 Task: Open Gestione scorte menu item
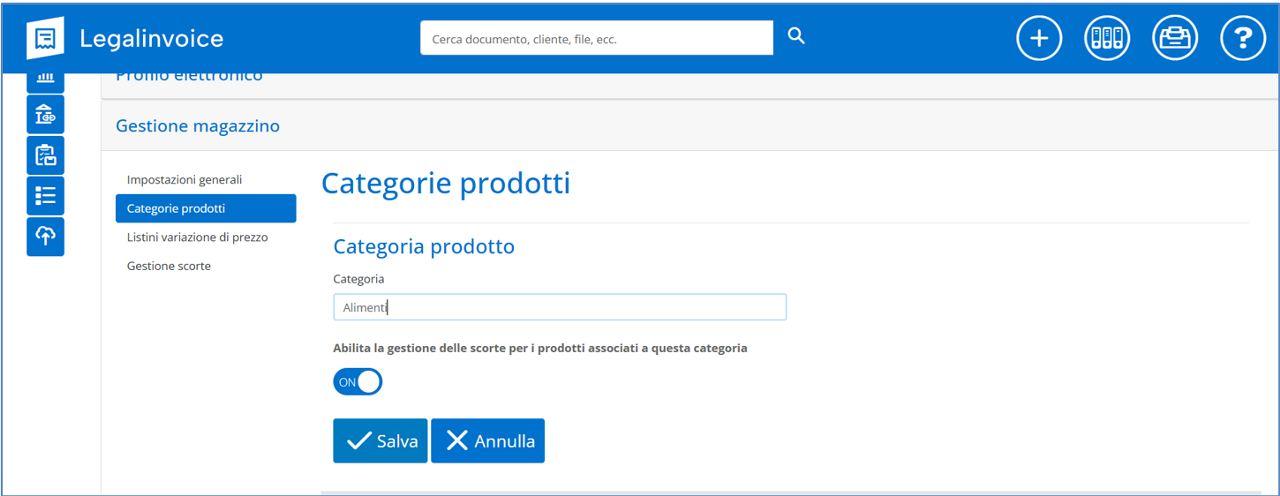click(169, 266)
